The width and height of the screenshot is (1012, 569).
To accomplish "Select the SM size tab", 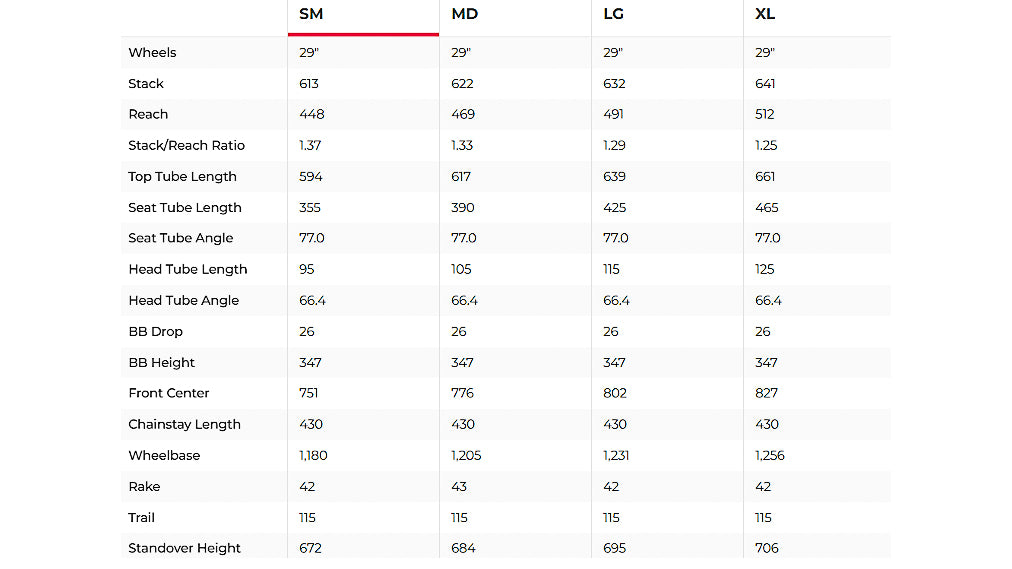I will click(x=311, y=15).
